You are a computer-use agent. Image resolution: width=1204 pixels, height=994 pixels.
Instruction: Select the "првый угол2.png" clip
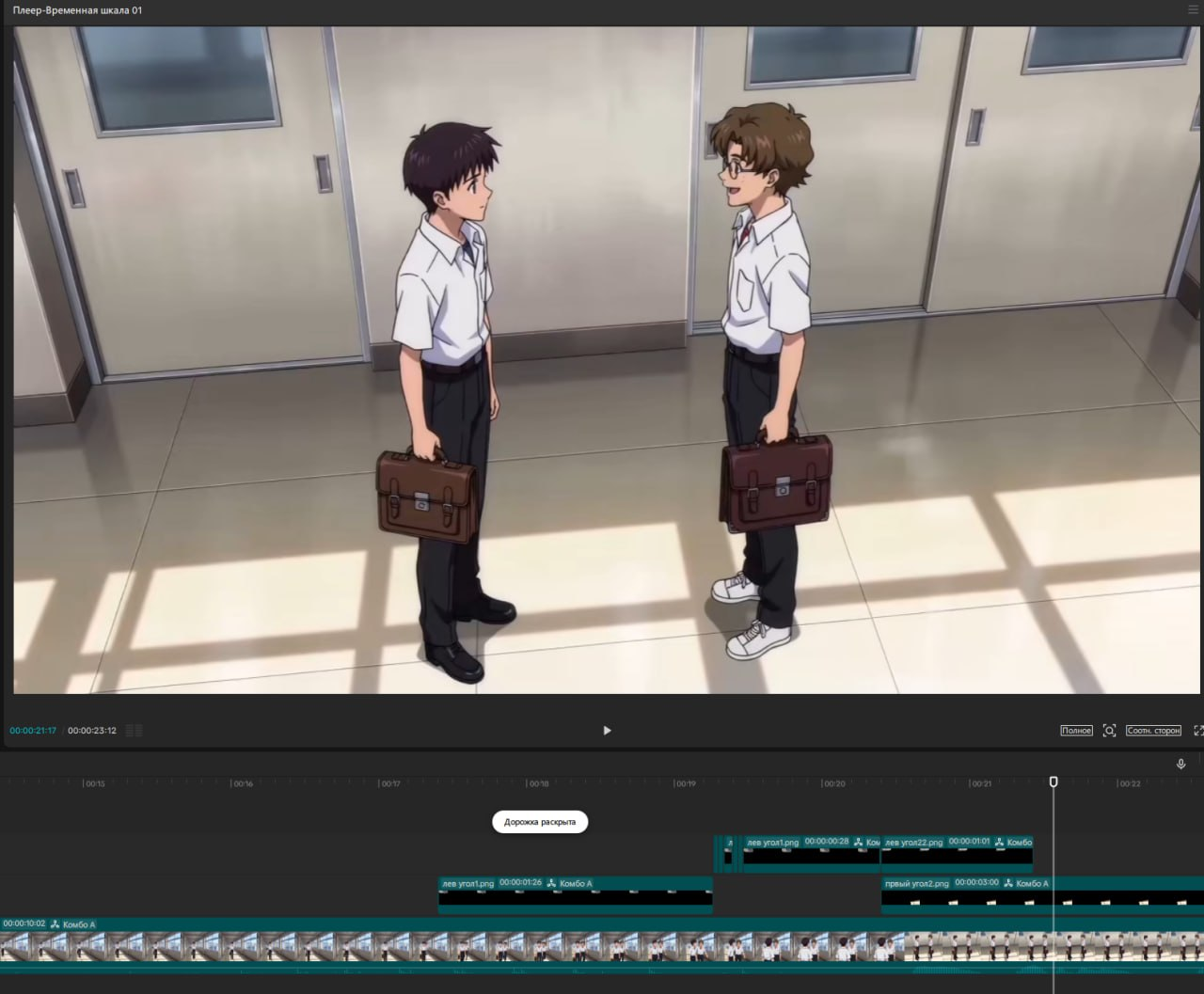pos(1042,895)
